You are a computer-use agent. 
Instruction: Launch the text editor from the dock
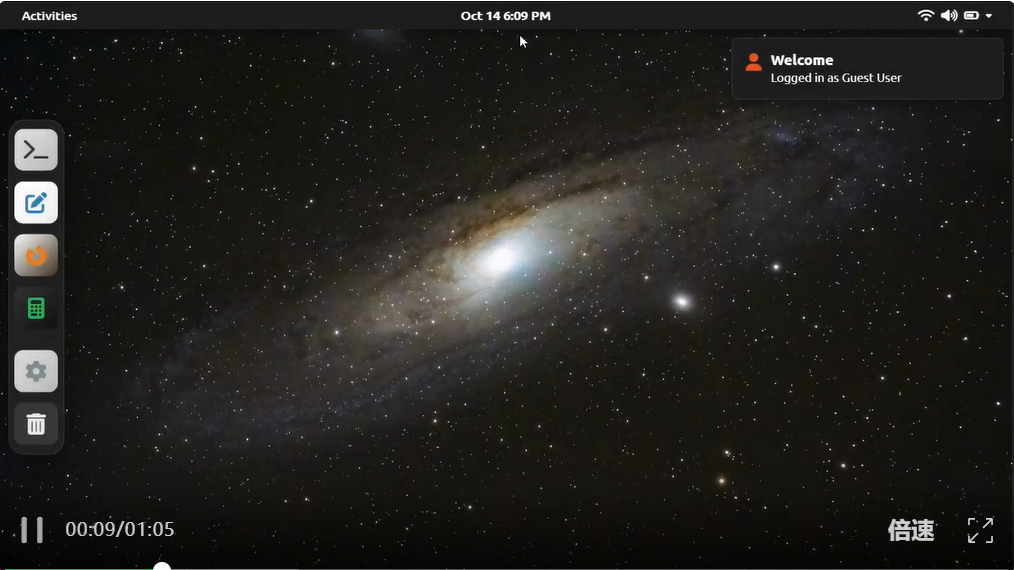pyautogui.click(x=36, y=203)
